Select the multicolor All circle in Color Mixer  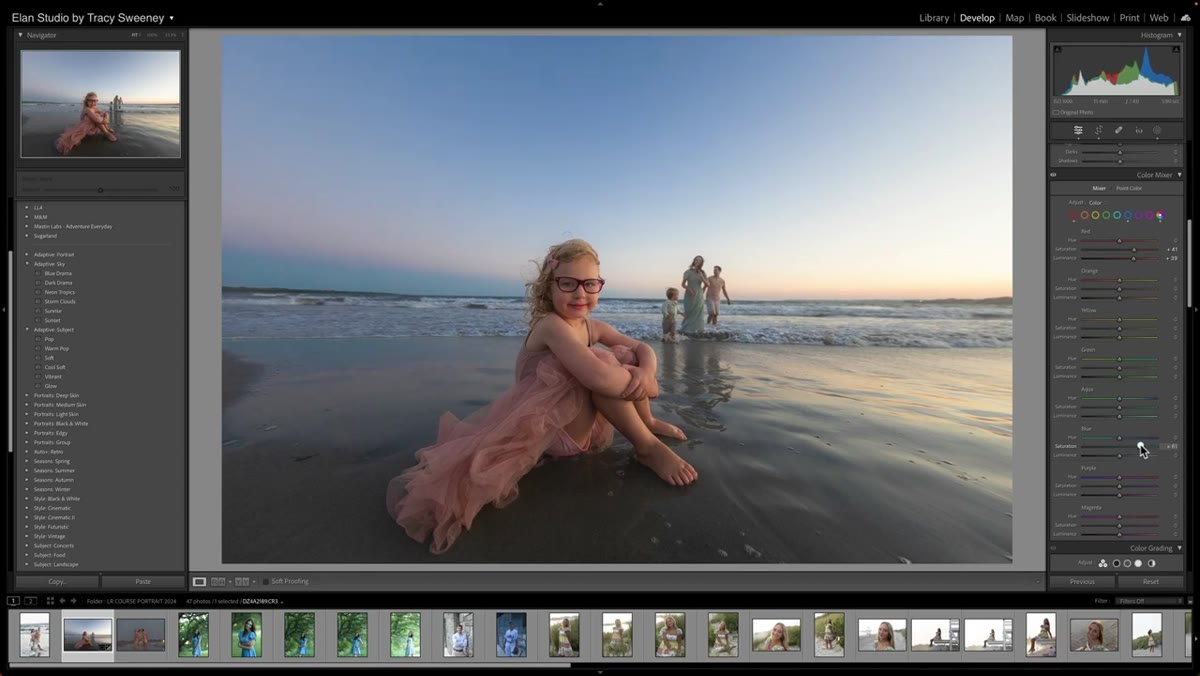pyautogui.click(x=1160, y=215)
